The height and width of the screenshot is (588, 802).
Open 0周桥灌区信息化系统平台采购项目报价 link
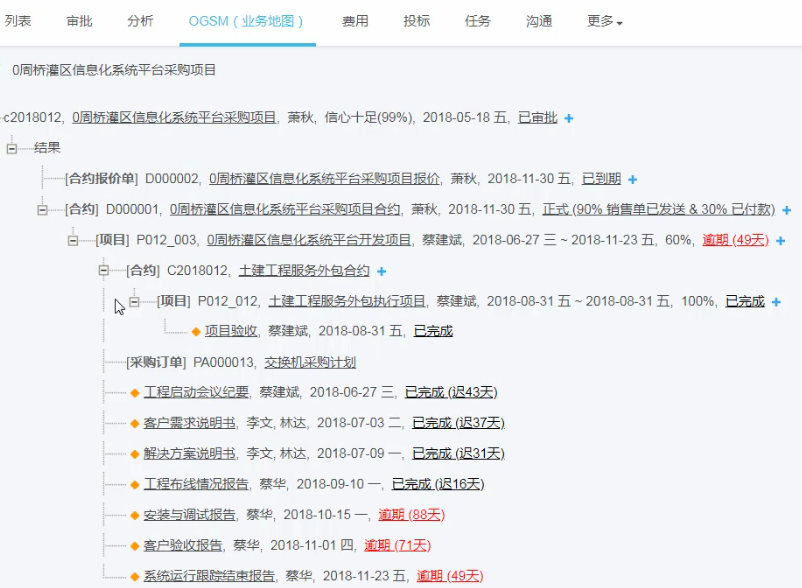point(324,179)
